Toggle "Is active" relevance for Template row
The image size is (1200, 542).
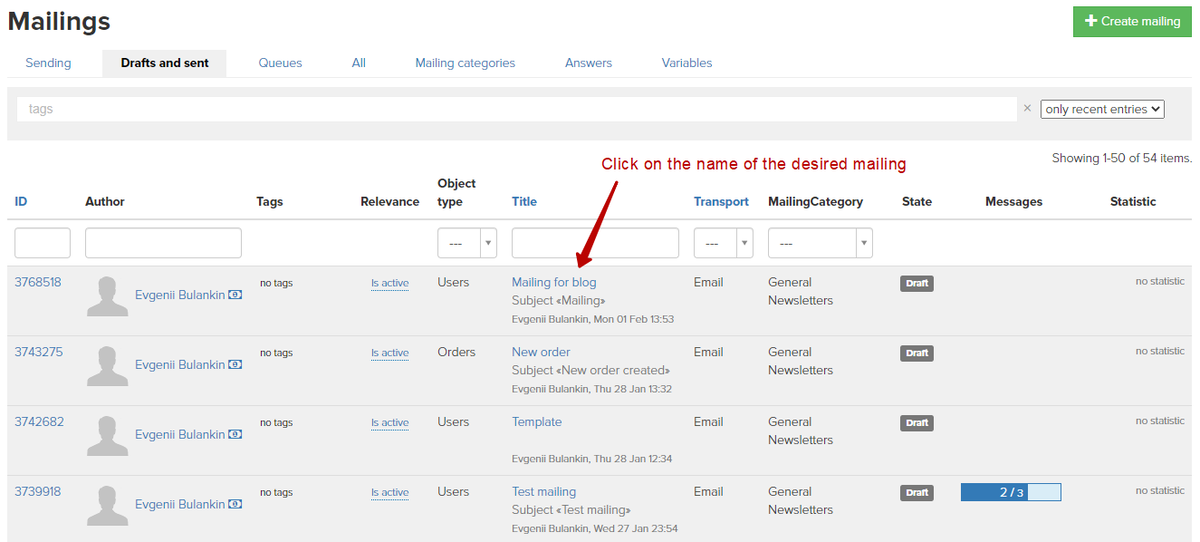point(389,423)
